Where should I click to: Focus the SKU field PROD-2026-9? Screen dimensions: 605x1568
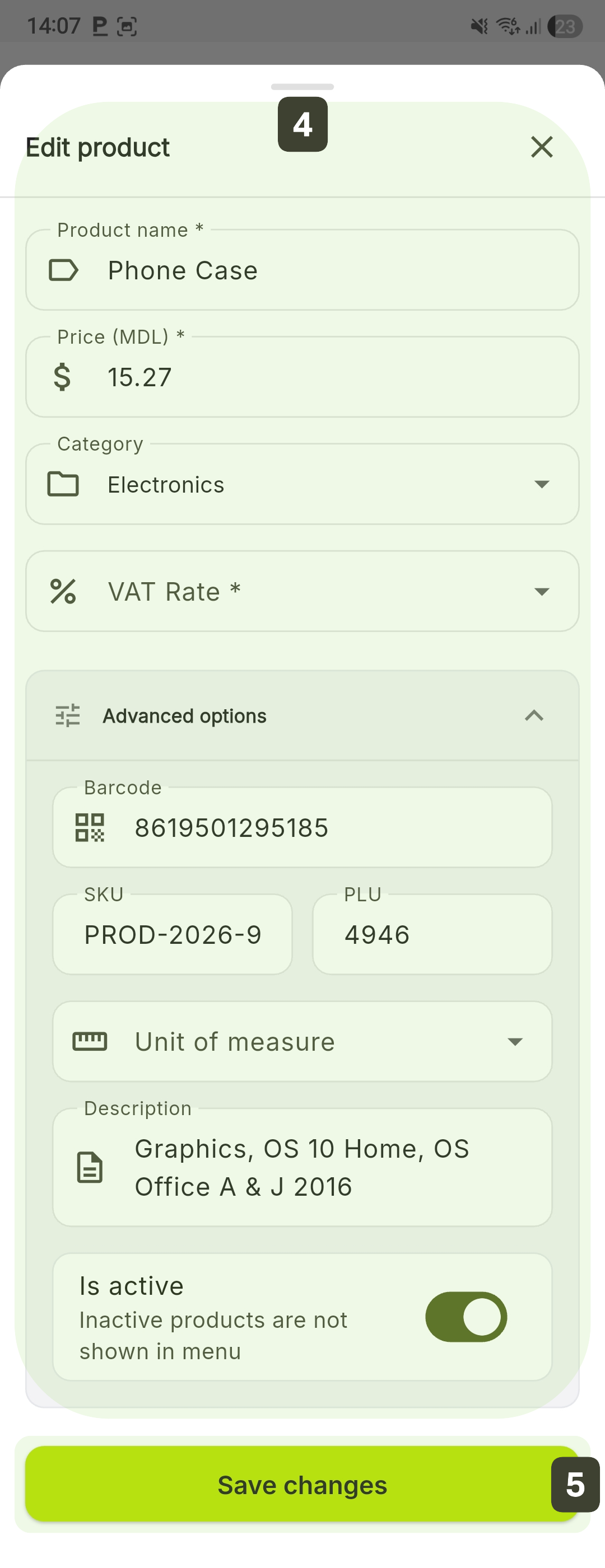click(x=173, y=935)
